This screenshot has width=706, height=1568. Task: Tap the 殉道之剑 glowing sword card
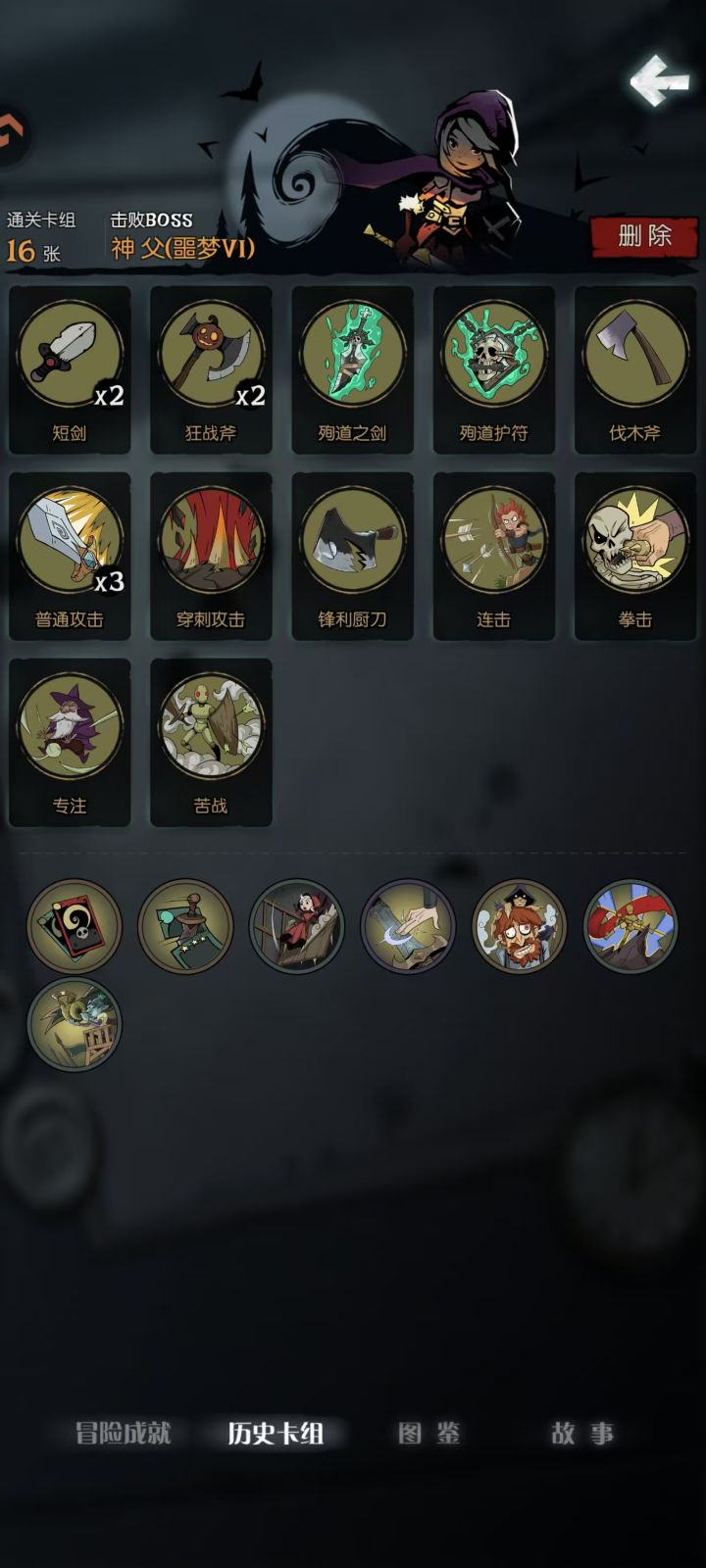pos(352,370)
